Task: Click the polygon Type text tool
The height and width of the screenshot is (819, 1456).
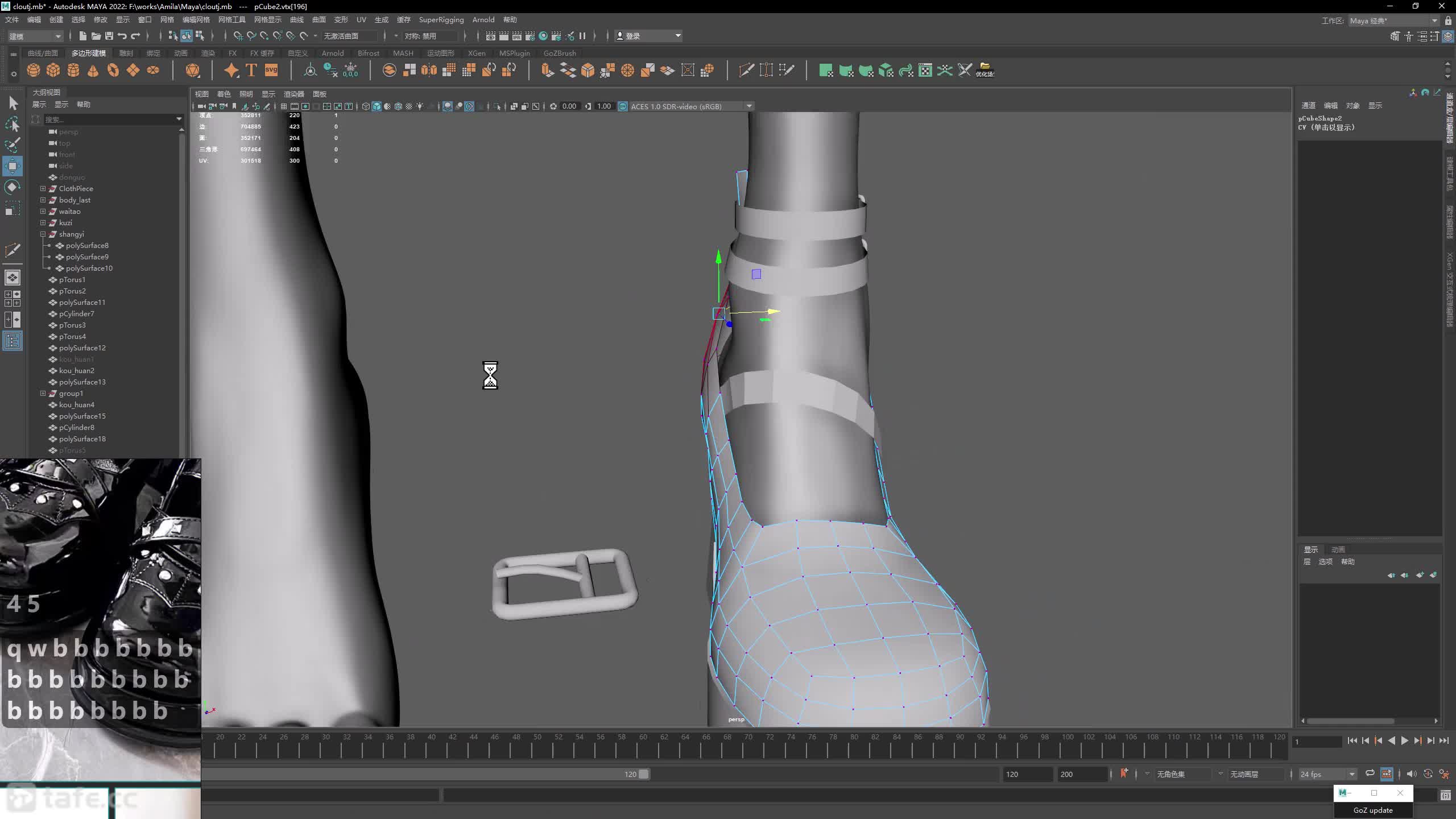Action: pos(251,70)
